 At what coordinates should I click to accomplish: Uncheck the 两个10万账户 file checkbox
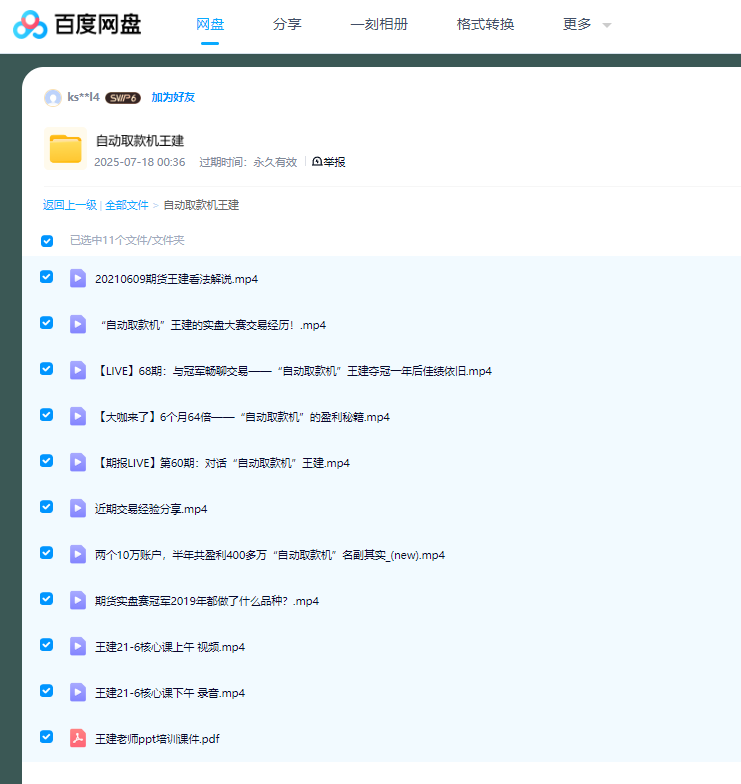46,552
